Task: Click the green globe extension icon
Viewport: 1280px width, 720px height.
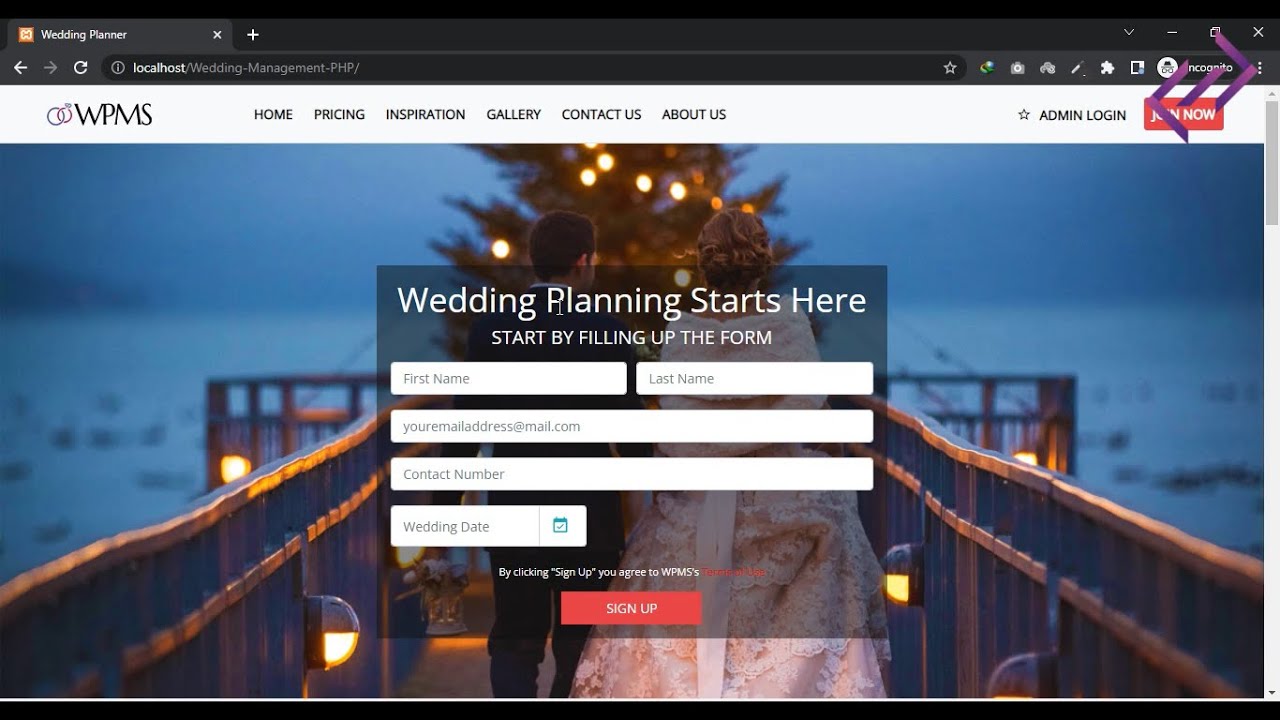Action: [x=987, y=68]
